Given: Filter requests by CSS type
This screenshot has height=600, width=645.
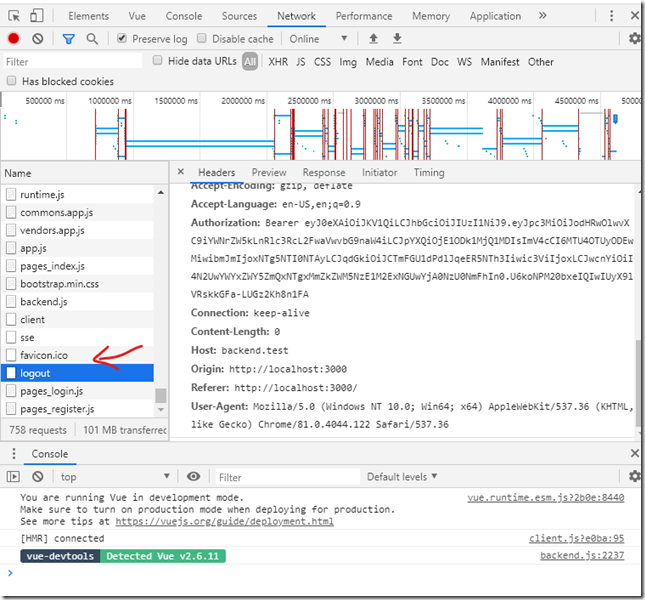Looking at the screenshot, I should coord(322,62).
